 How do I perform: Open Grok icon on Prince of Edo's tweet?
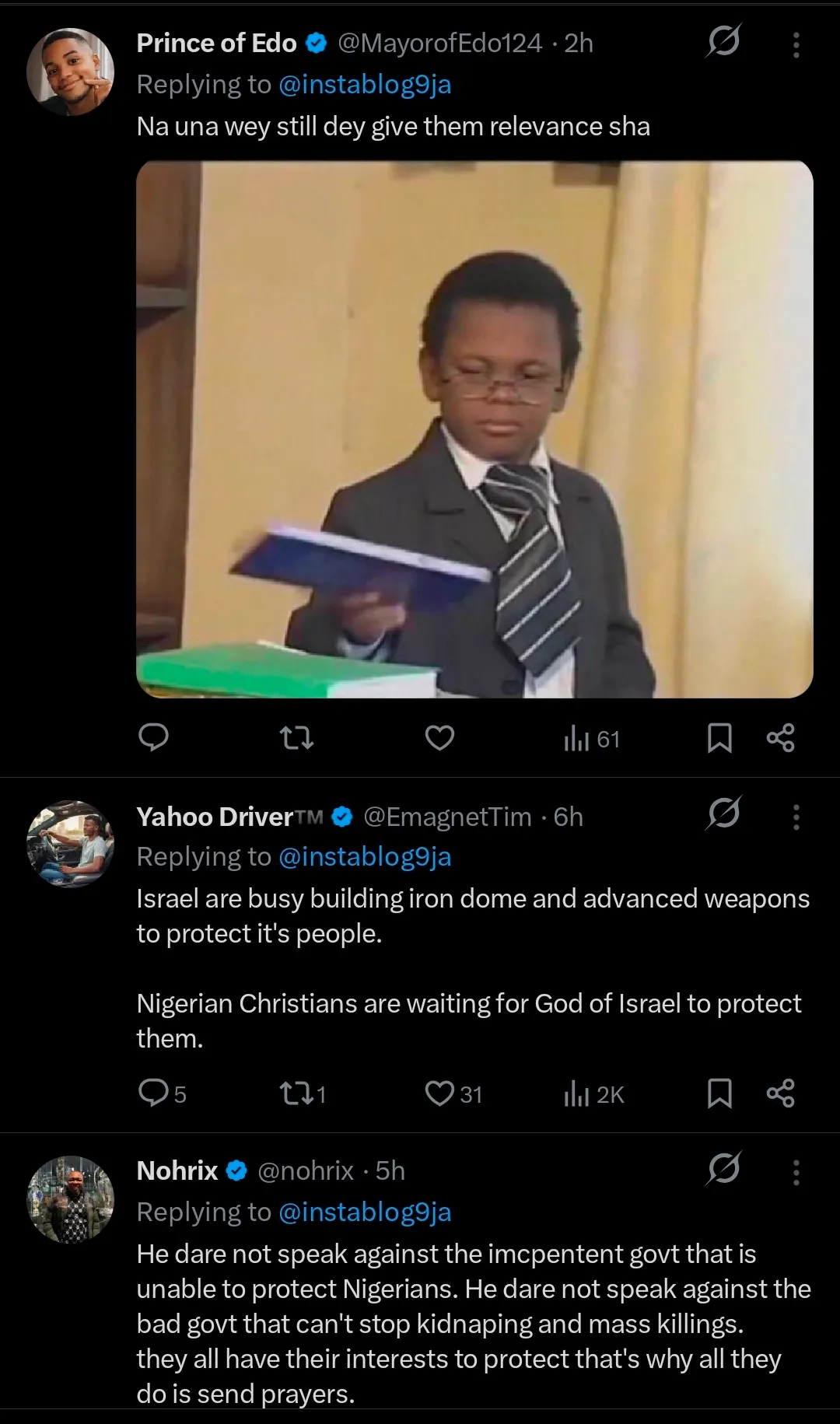click(723, 42)
